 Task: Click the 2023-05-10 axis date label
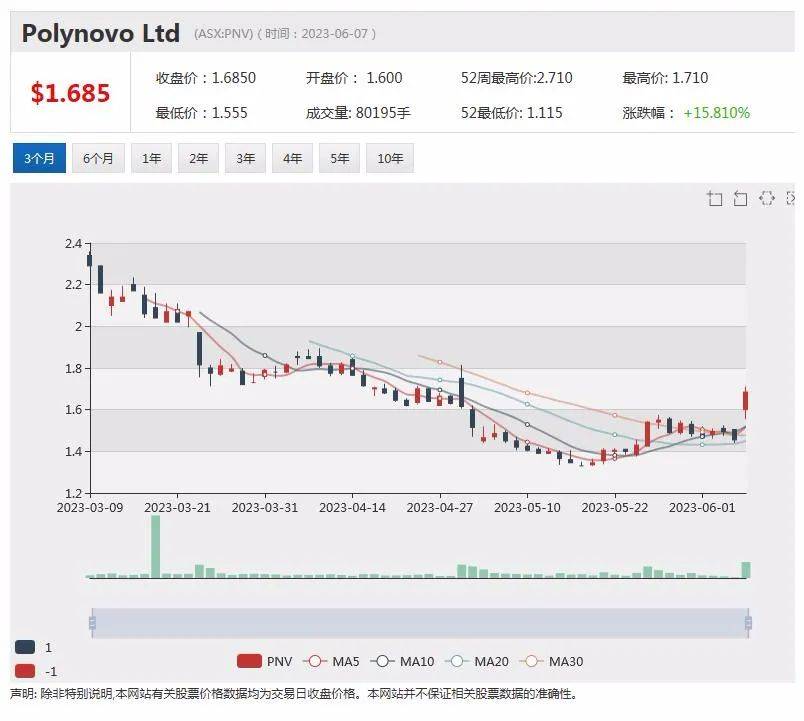pos(527,508)
